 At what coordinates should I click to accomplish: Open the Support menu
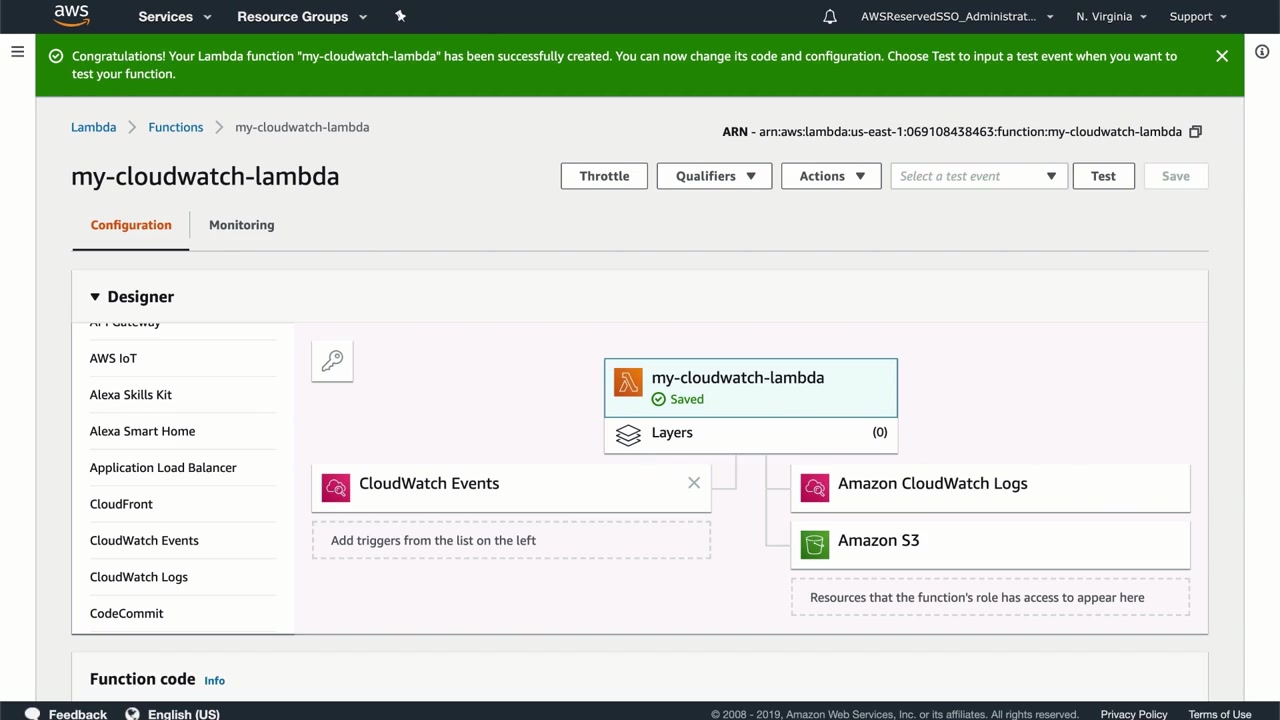point(1197,16)
